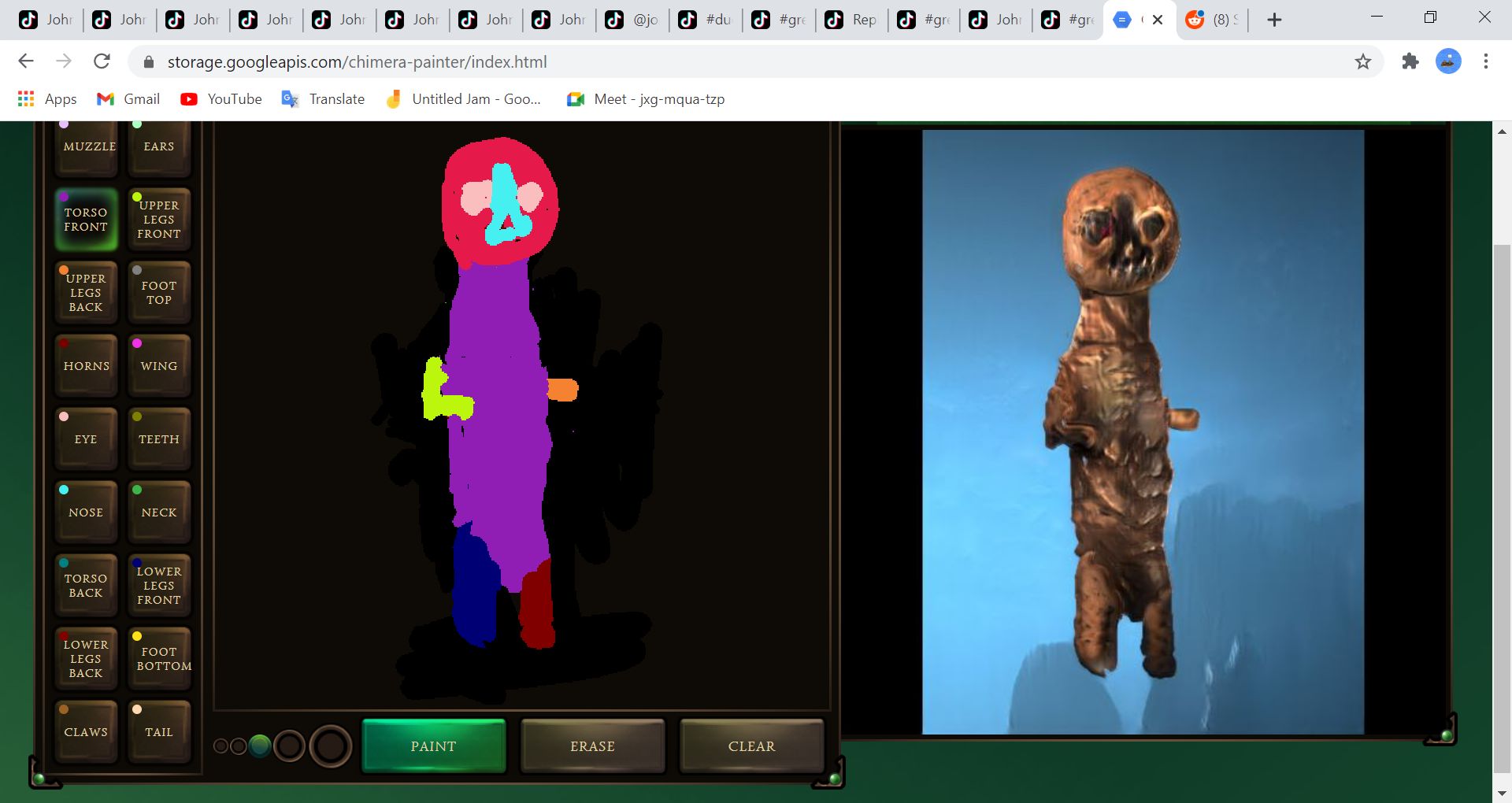
Task: Select the Wing body part tool
Action: click(x=158, y=365)
